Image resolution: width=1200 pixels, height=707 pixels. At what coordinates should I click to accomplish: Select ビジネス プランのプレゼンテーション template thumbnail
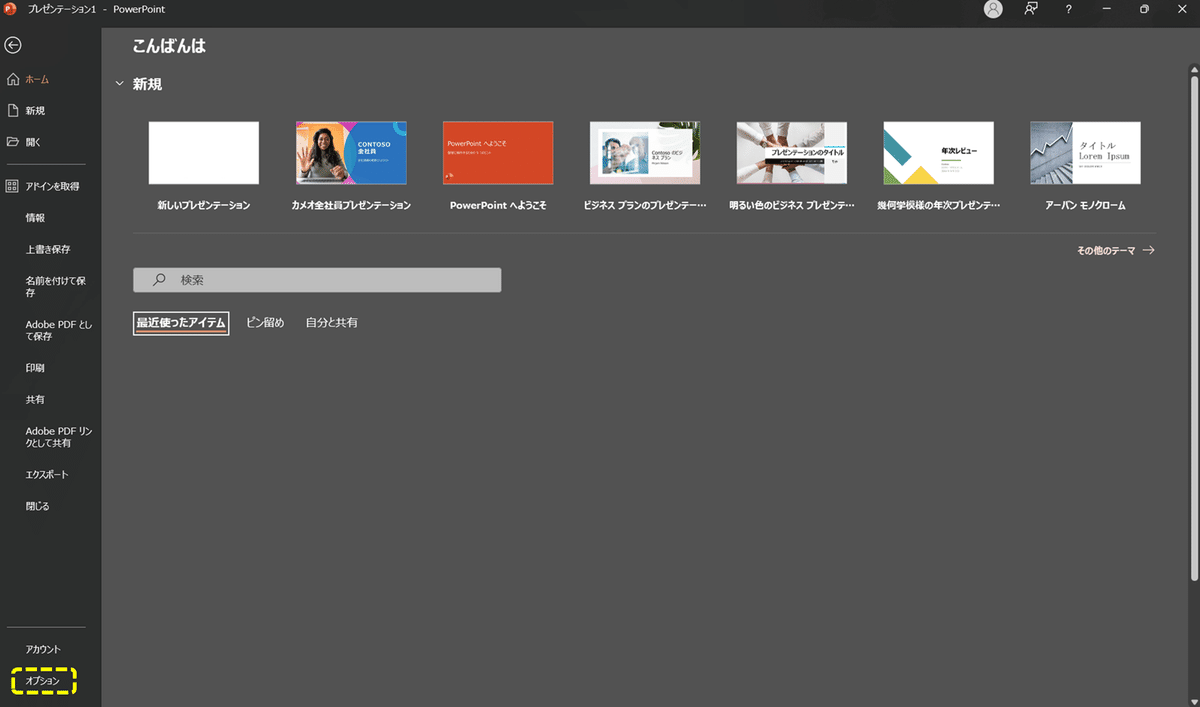click(x=645, y=153)
